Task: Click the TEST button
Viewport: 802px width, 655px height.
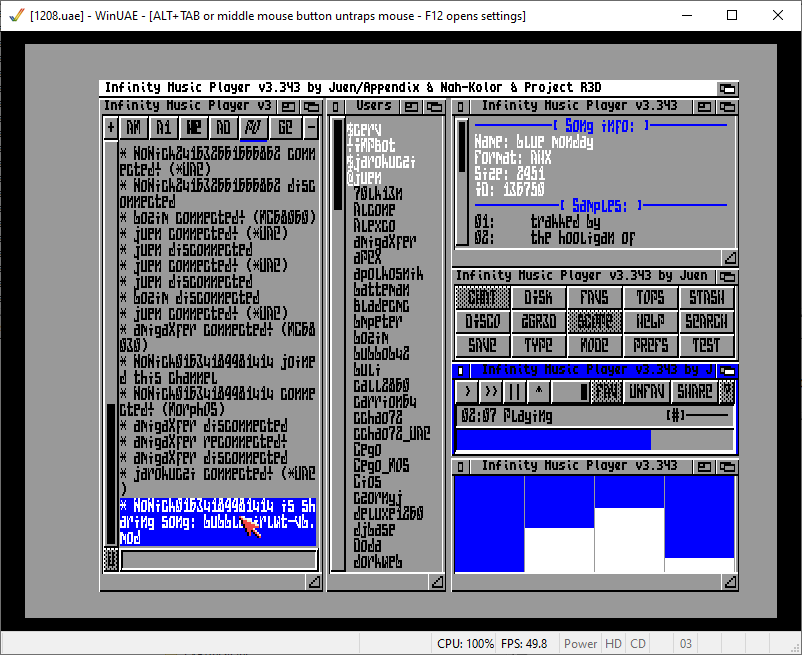Action: [706, 346]
